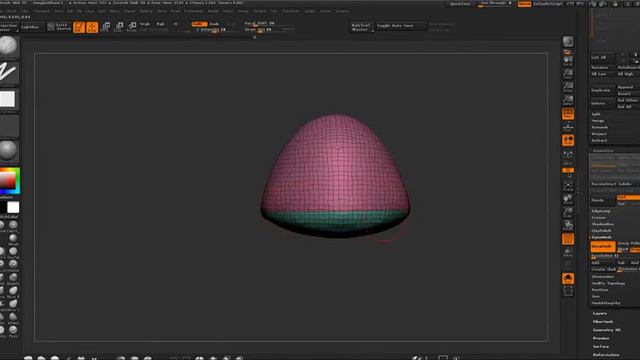Click the Frame mesh icon

tap(568, 186)
